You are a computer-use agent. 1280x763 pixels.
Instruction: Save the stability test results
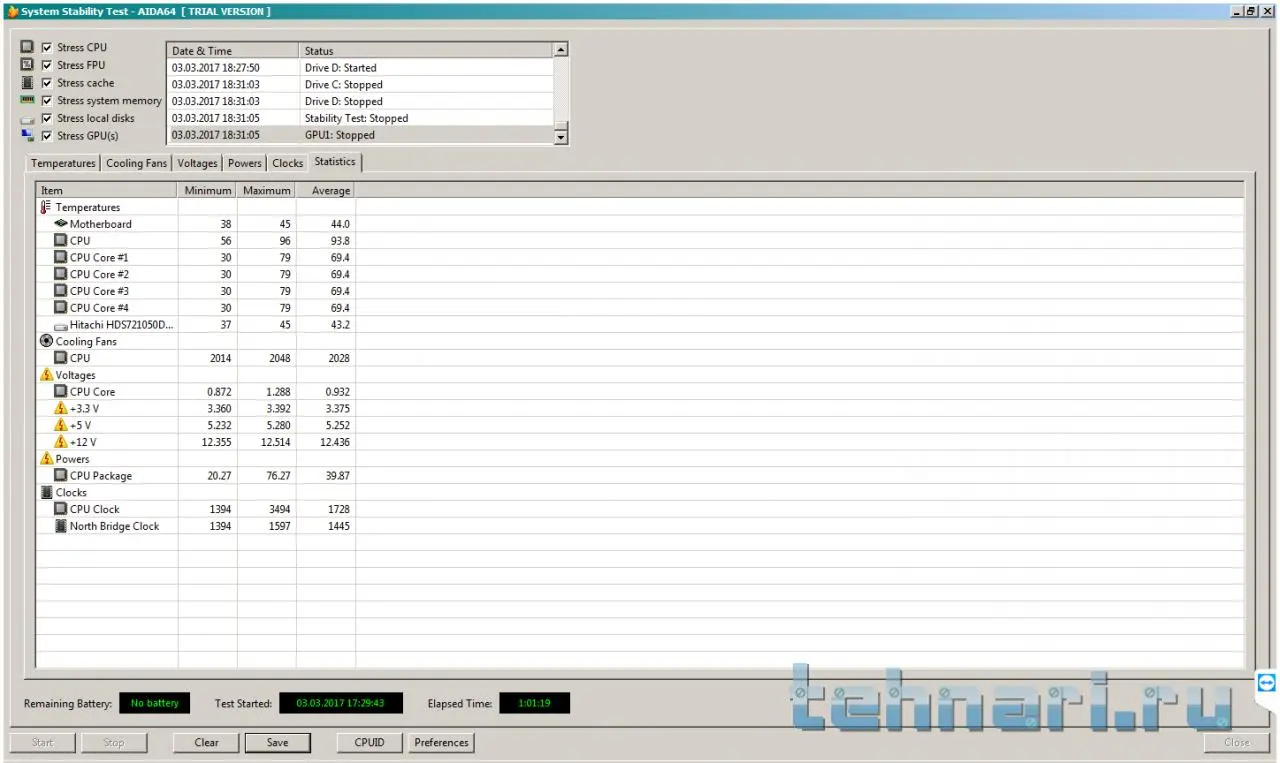[x=278, y=742]
